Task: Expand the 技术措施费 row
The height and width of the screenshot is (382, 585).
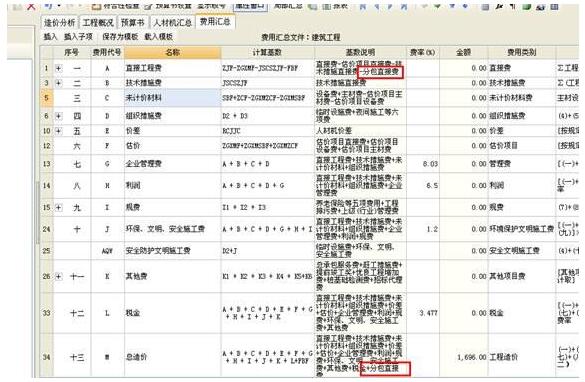Action: click(59, 82)
